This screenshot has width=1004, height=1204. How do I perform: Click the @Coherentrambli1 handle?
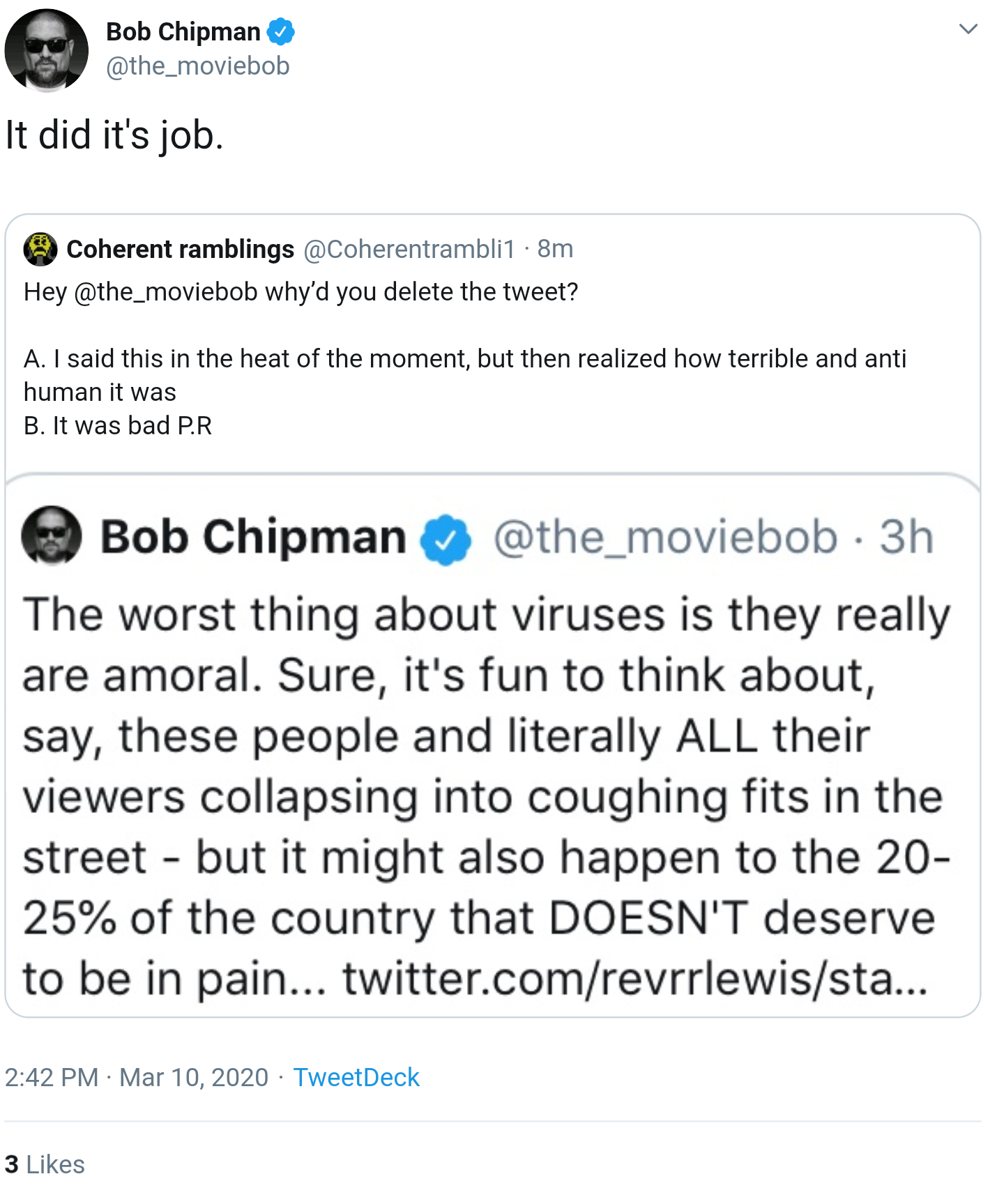409,249
